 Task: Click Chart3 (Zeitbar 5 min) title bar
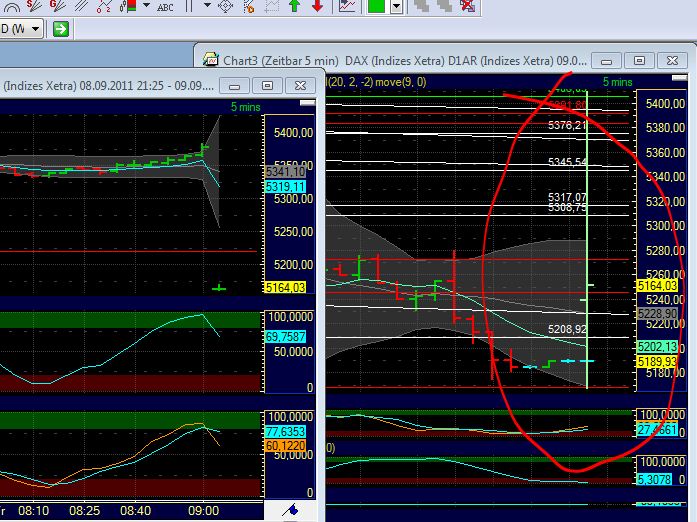[405, 60]
